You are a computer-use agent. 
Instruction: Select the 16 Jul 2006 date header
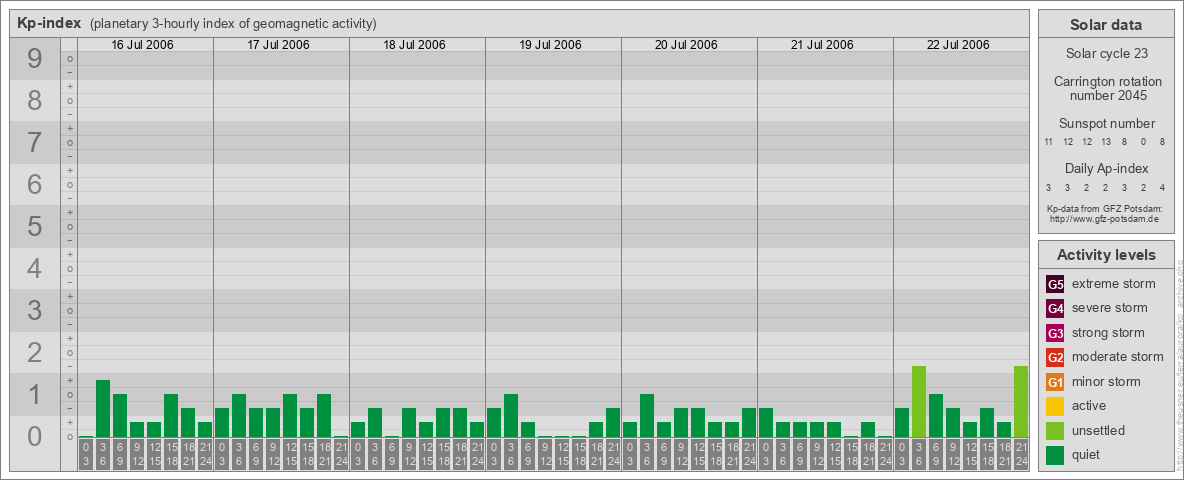click(x=143, y=45)
